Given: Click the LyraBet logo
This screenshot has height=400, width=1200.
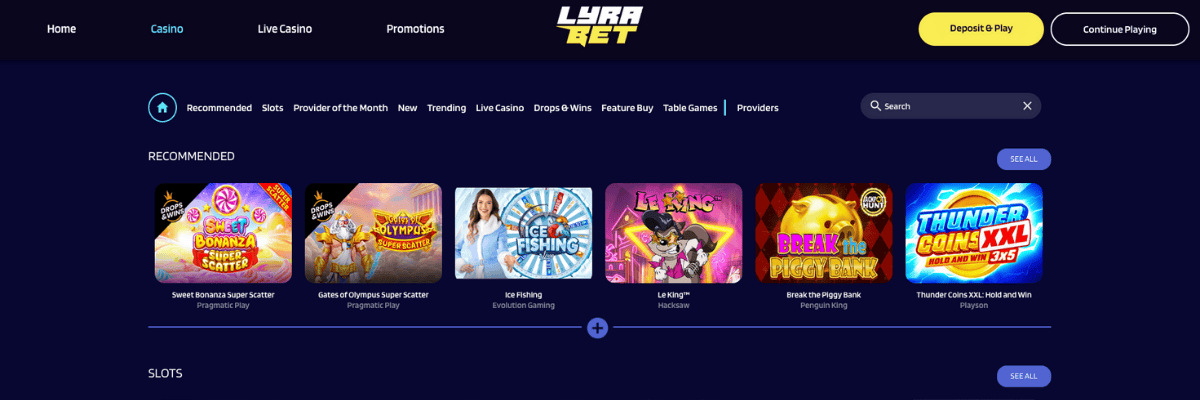Looking at the screenshot, I should [x=600, y=27].
